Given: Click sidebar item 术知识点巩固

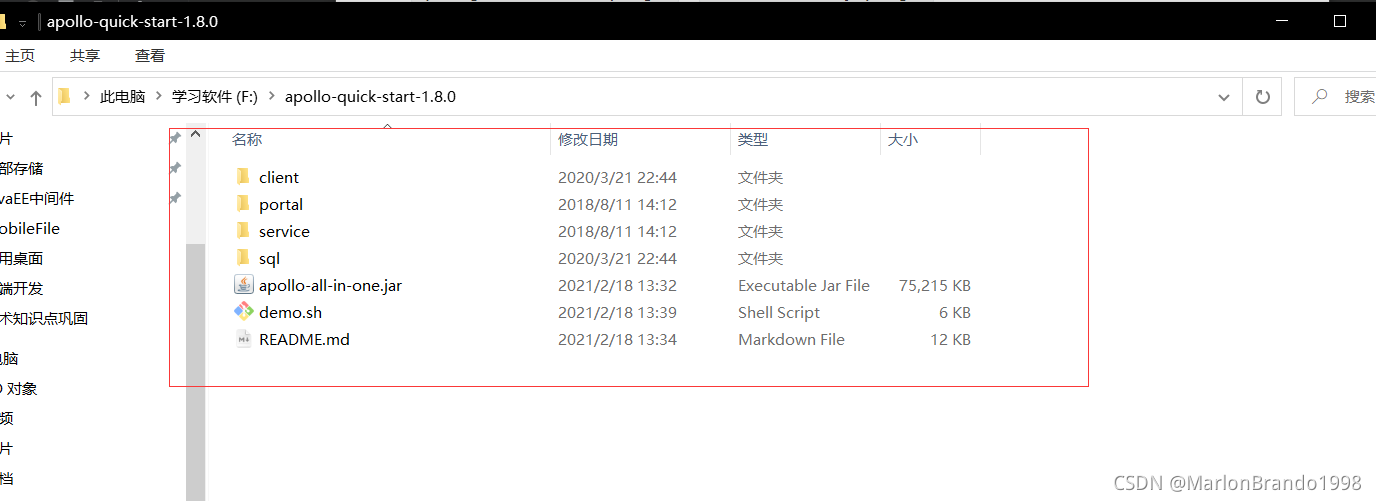Looking at the screenshot, I should tap(44, 318).
